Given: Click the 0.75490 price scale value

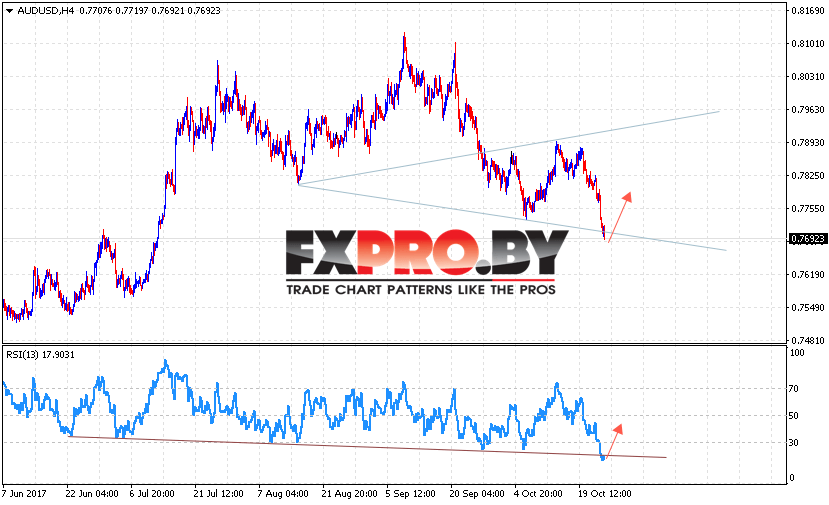Looking at the screenshot, I should click(808, 308).
